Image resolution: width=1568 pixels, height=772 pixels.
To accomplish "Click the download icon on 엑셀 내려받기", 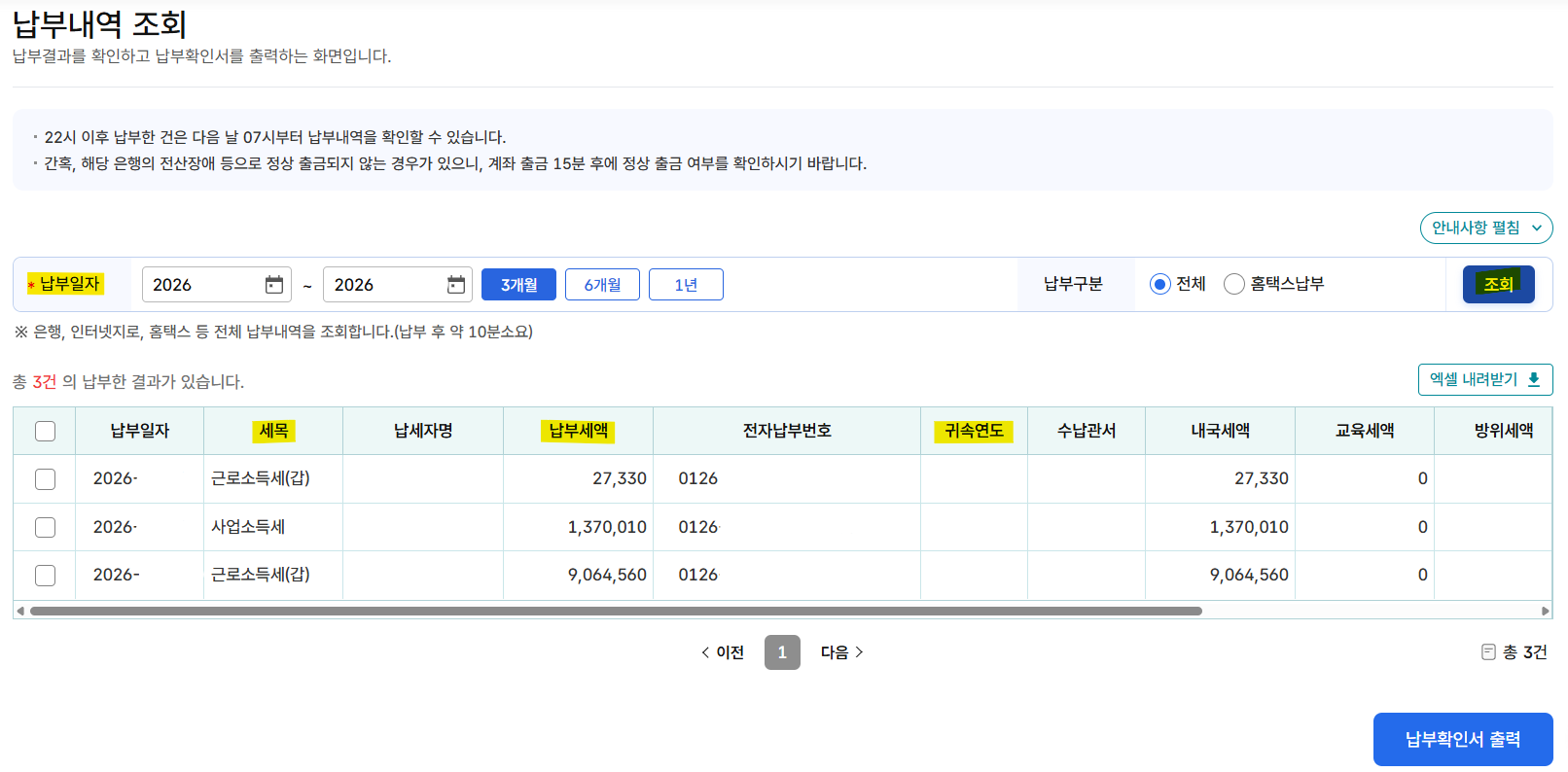I will [1534, 380].
